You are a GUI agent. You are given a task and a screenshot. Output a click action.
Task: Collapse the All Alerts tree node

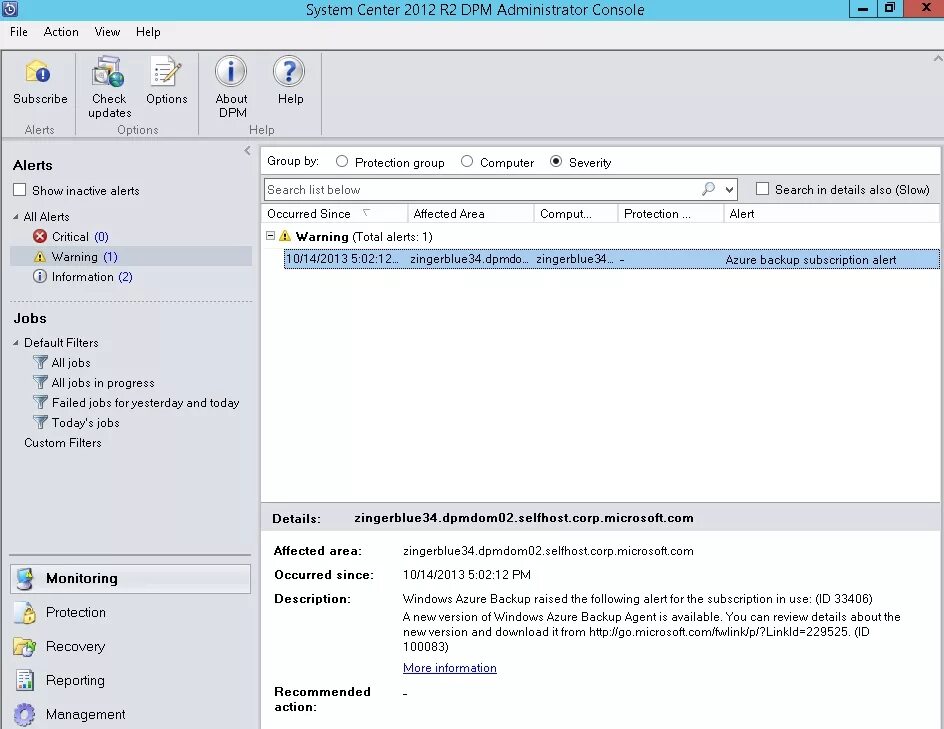pyautogui.click(x=16, y=217)
